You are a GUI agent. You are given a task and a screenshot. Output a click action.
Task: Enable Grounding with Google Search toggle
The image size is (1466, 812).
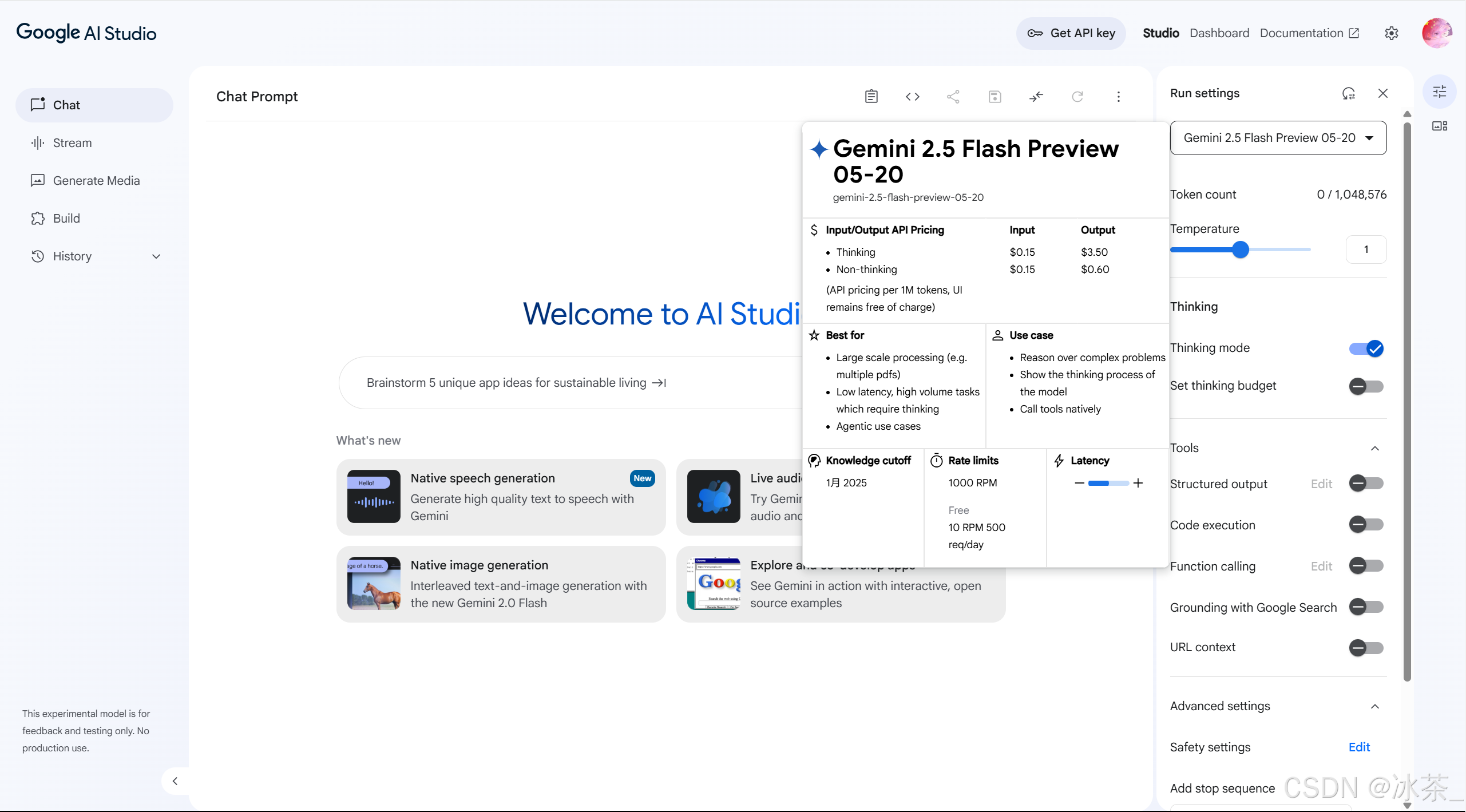click(1366, 607)
